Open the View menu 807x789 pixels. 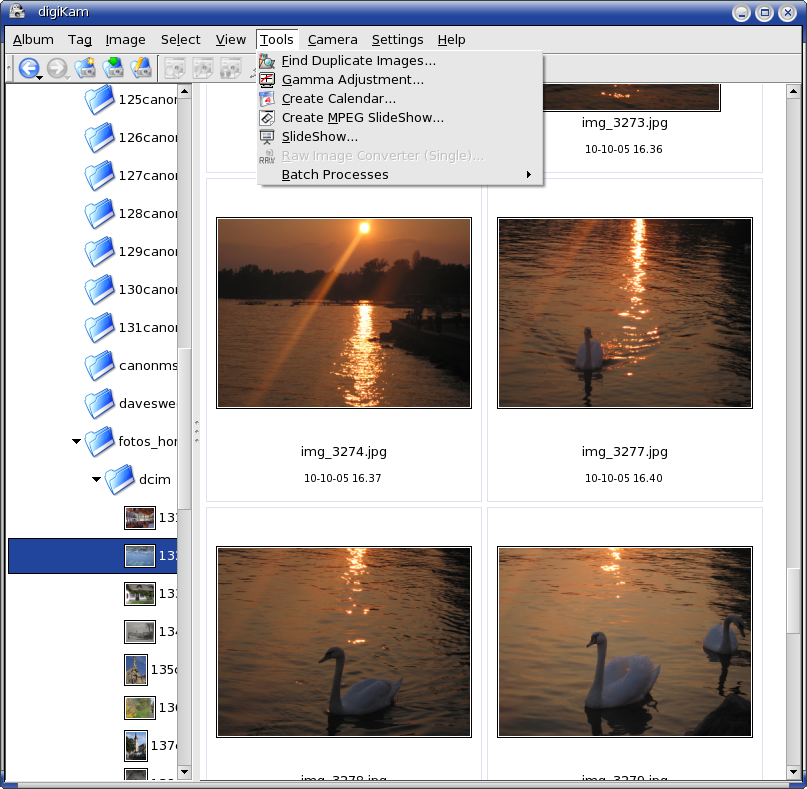[x=231, y=40]
